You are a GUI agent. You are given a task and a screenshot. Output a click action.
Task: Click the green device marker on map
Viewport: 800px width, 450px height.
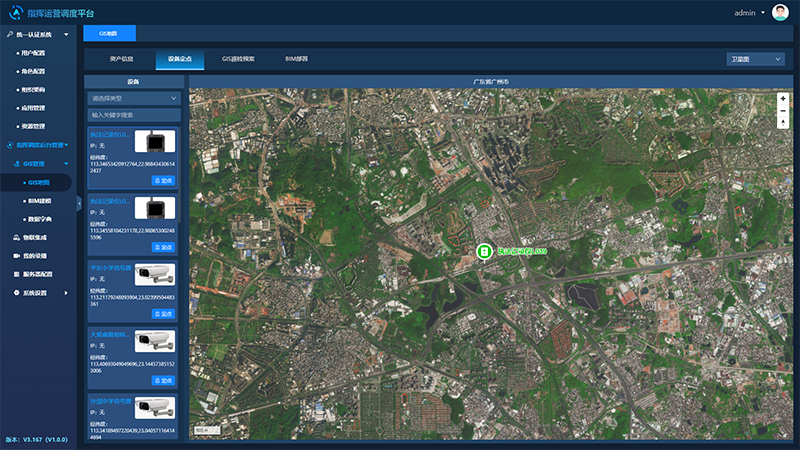pyautogui.click(x=483, y=252)
